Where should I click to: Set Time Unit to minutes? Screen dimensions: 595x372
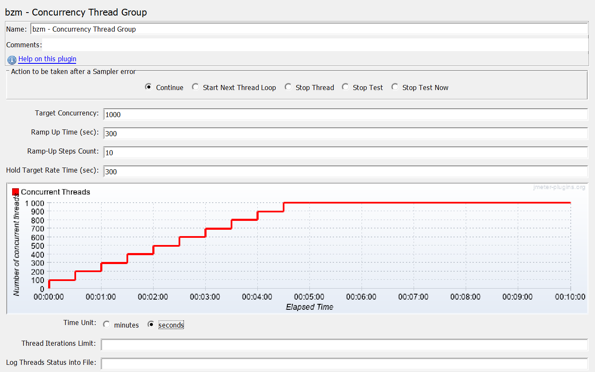click(x=106, y=325)
